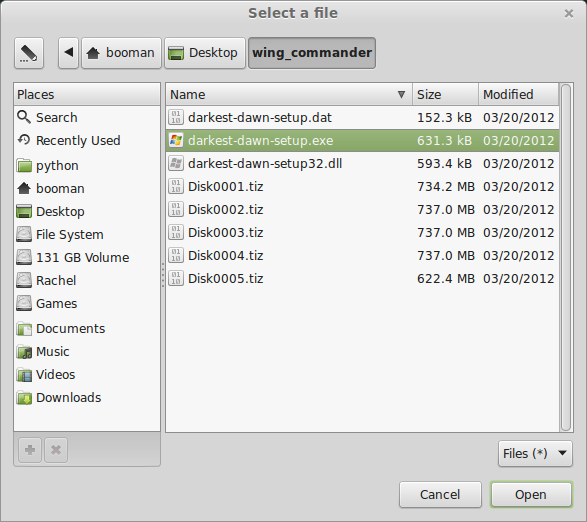Select the wing_commander path button
Viewport: 587px width, 522px height.
pyautogui.click(x=312, y=53)
